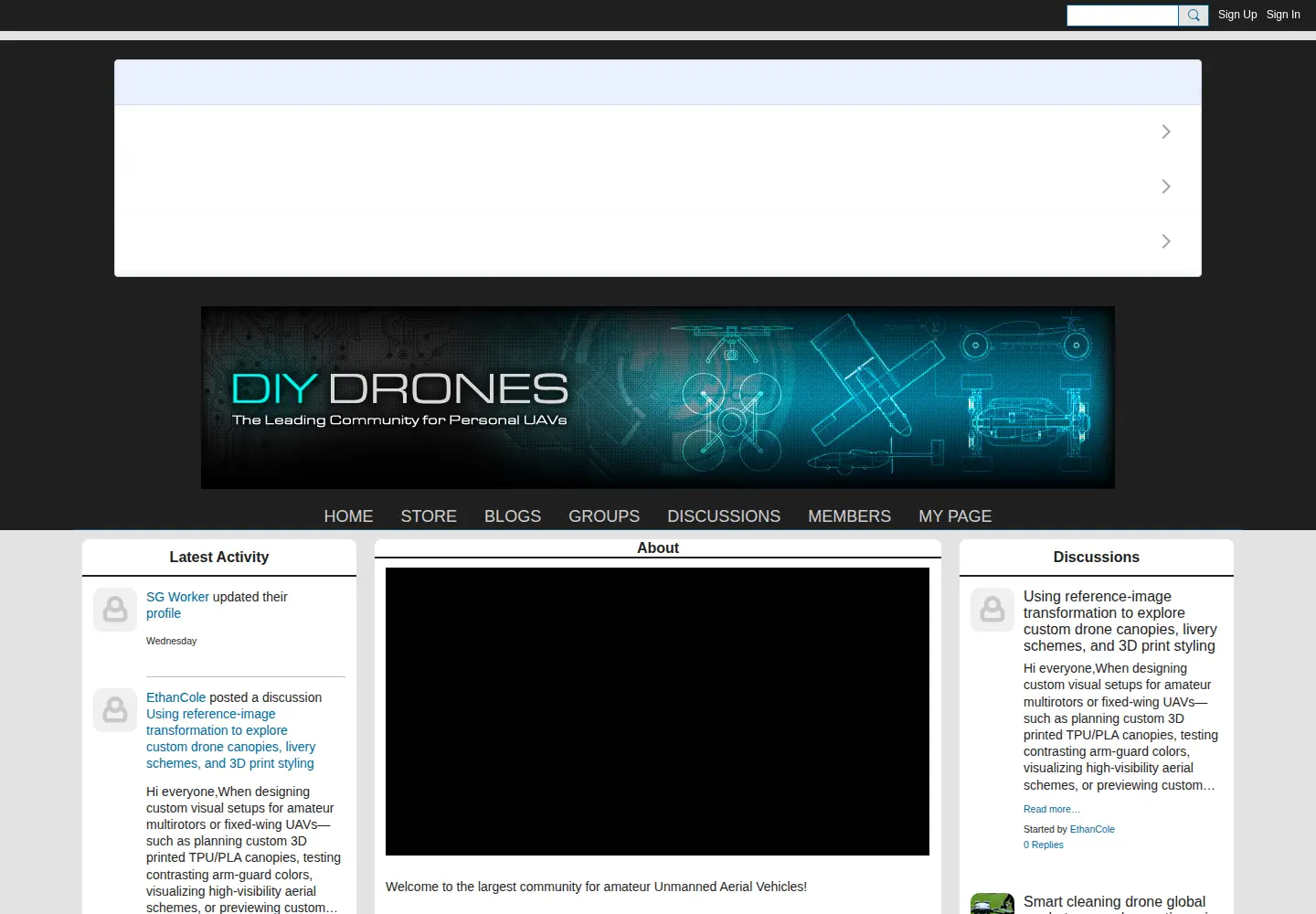The width and height of the screenshot is (1316, 914).
Task: Select DISCUSSIONS in the navigation menu
Action: coord(724,516)
